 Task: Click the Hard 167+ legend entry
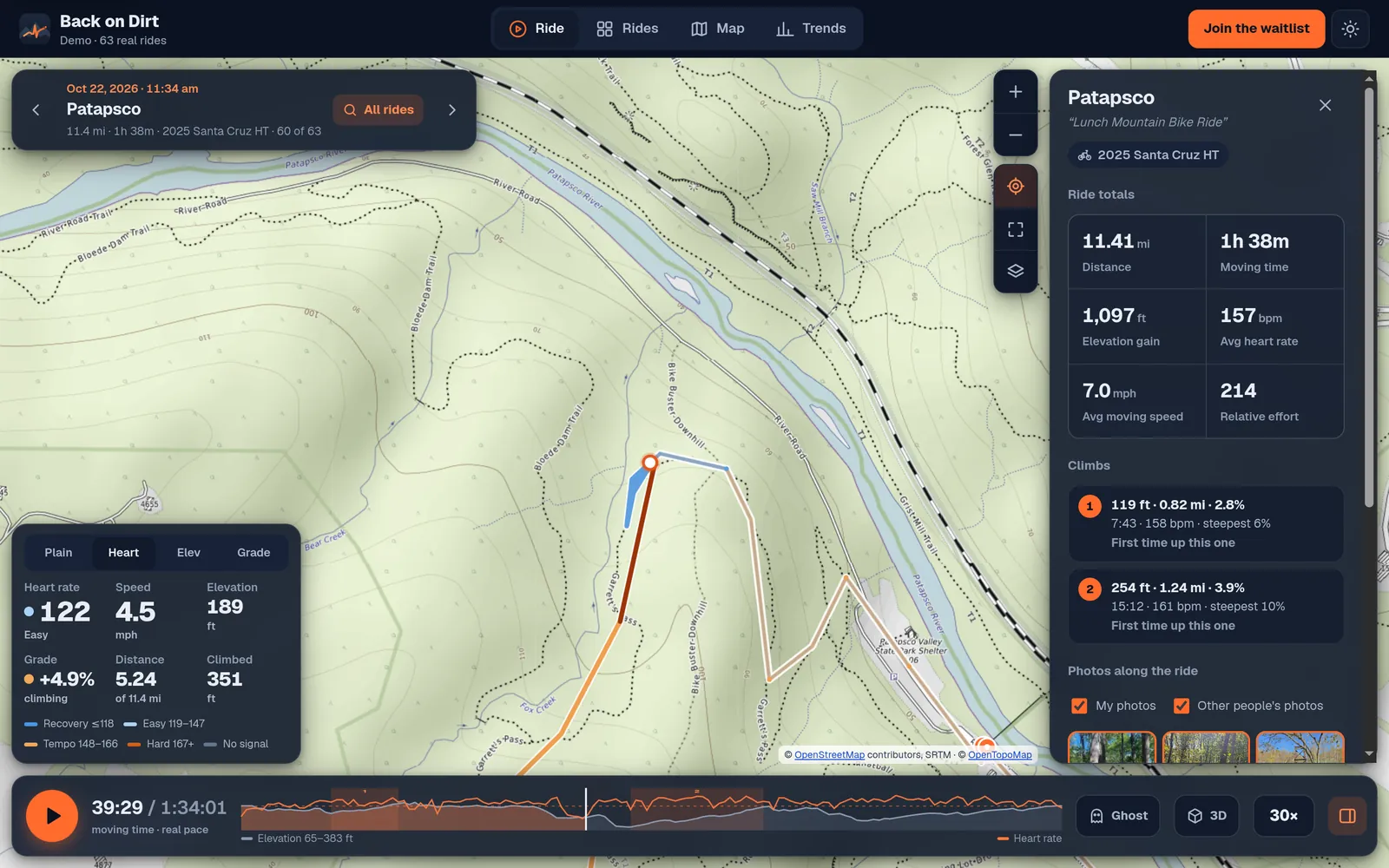(x=161, y=744)
